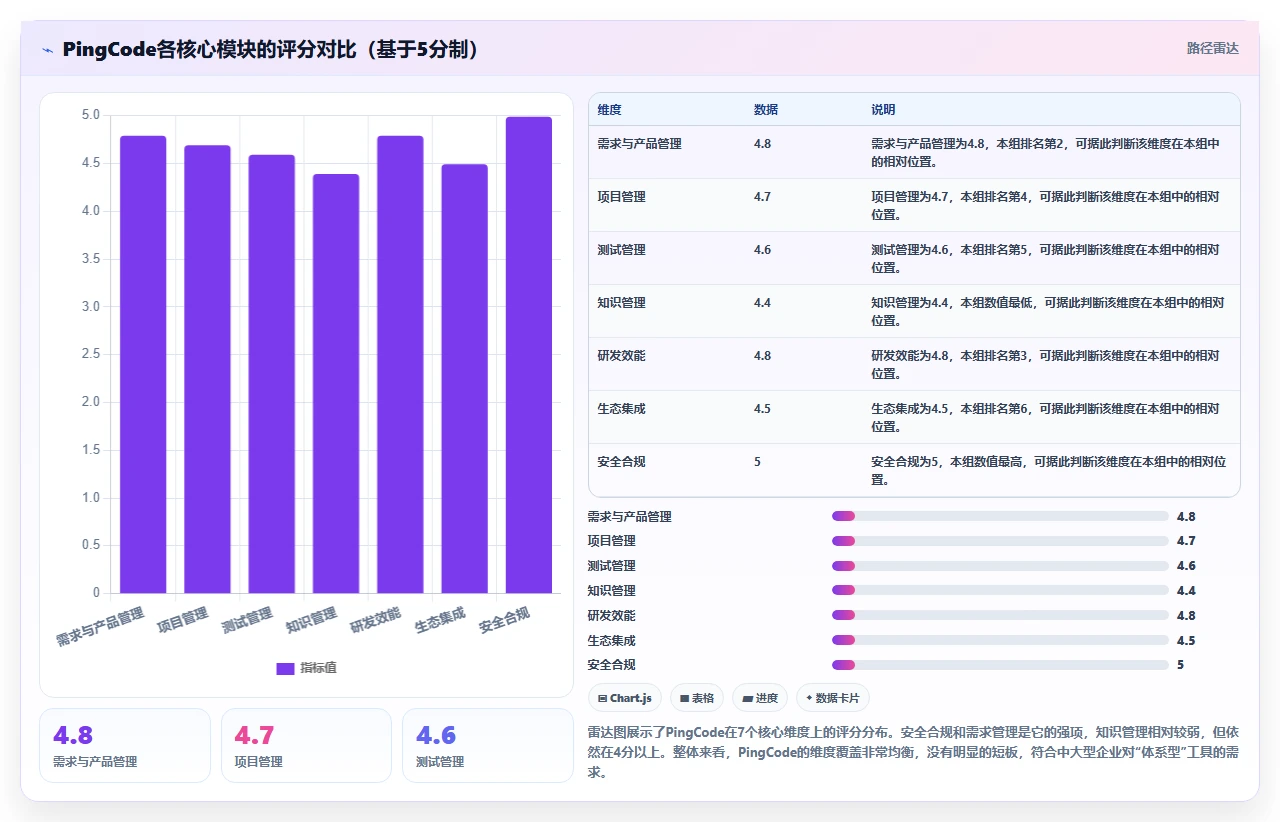Click the 安全合规 progress bar
The height and width of the screenshot is (822, 1280).
click(x=1000, y=665)
